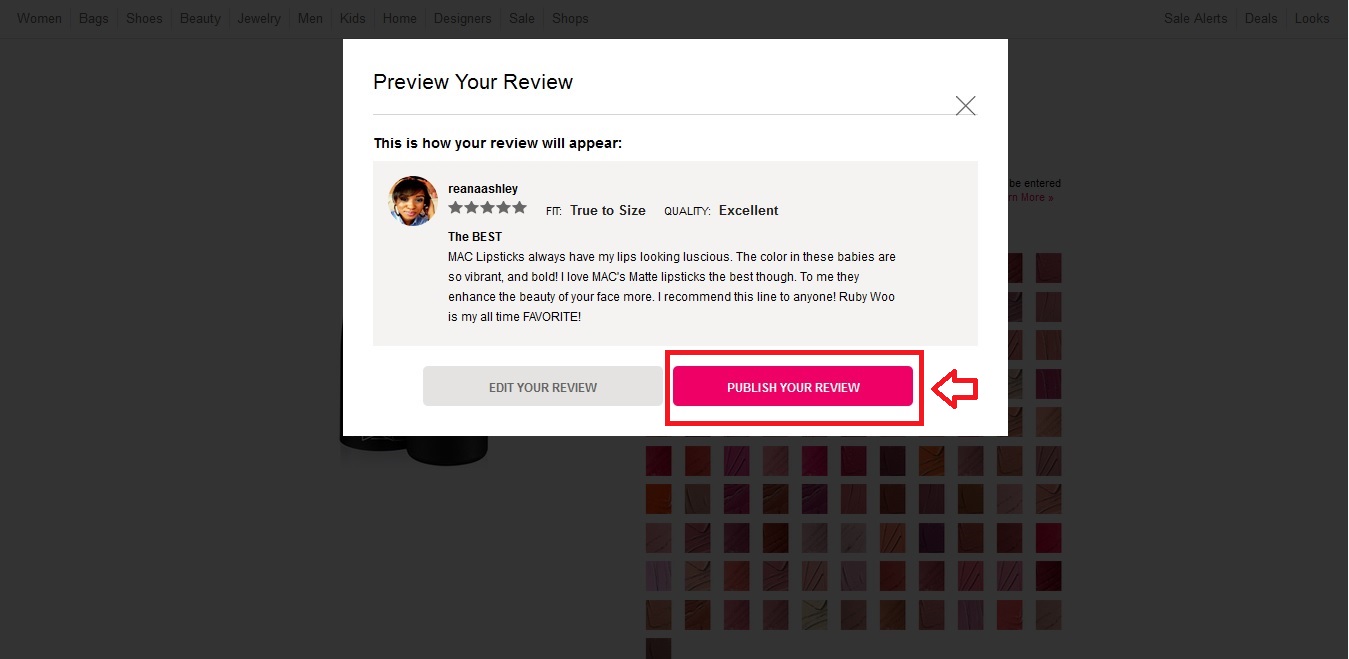Open the Beauty category
This screenshot has width=1349, height=659.
click(x=200, y=18)
